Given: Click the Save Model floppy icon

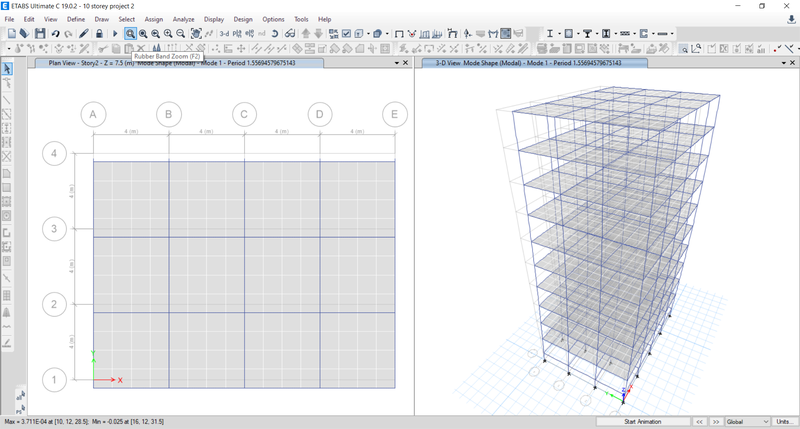Looking at the screenshot, I should (40, 34).
